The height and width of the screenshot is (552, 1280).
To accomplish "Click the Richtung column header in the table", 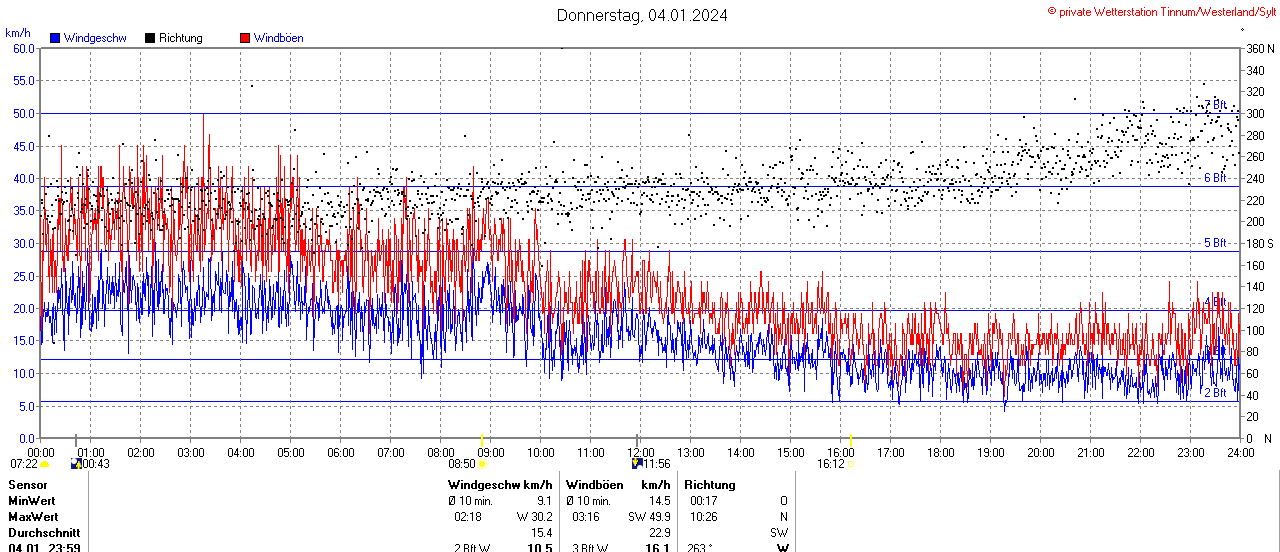I will tap(710, 485).
